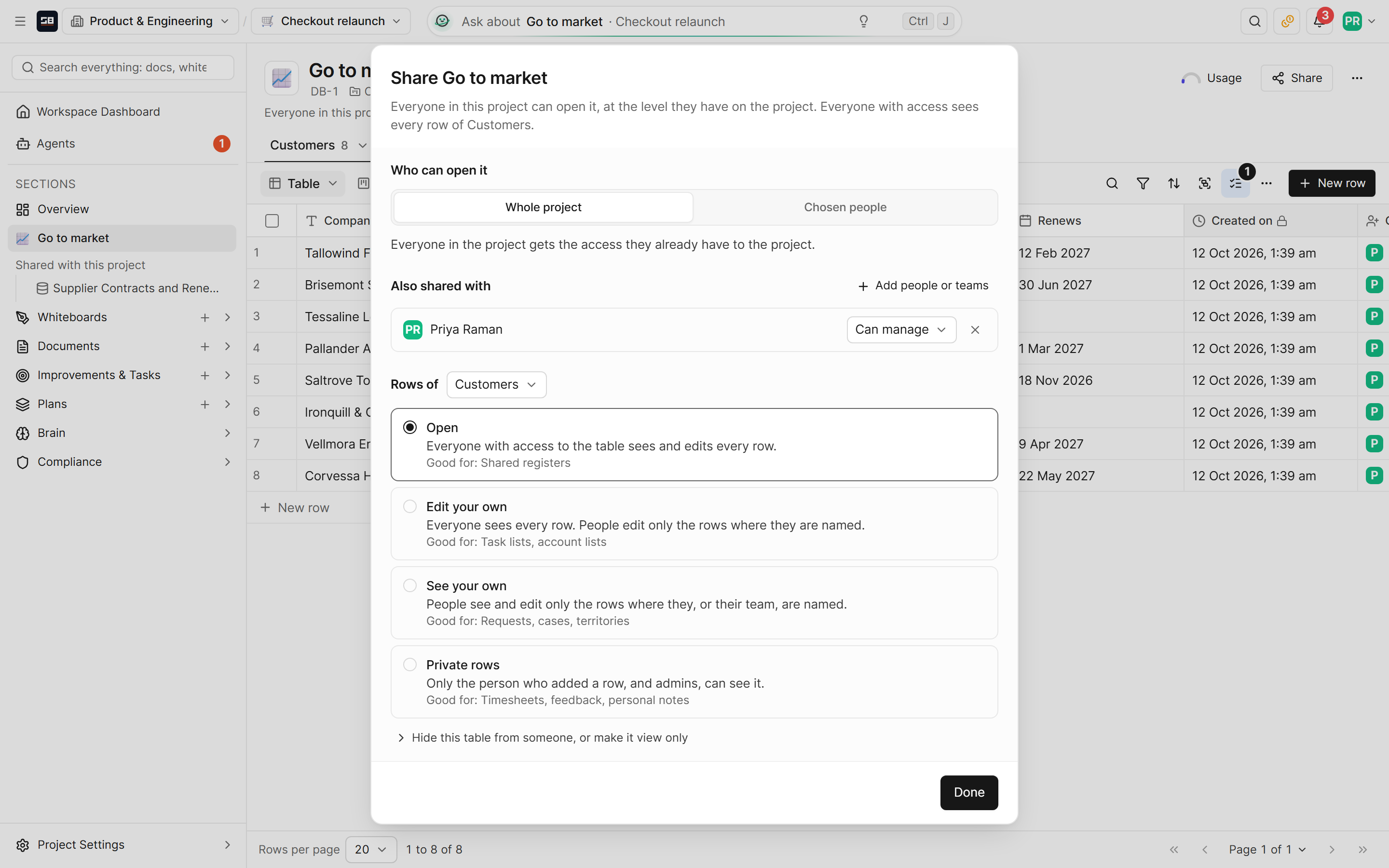Open the filter funnel icon
Image resolution: width=1389 pixels, height=868 pixels.
1143,183
